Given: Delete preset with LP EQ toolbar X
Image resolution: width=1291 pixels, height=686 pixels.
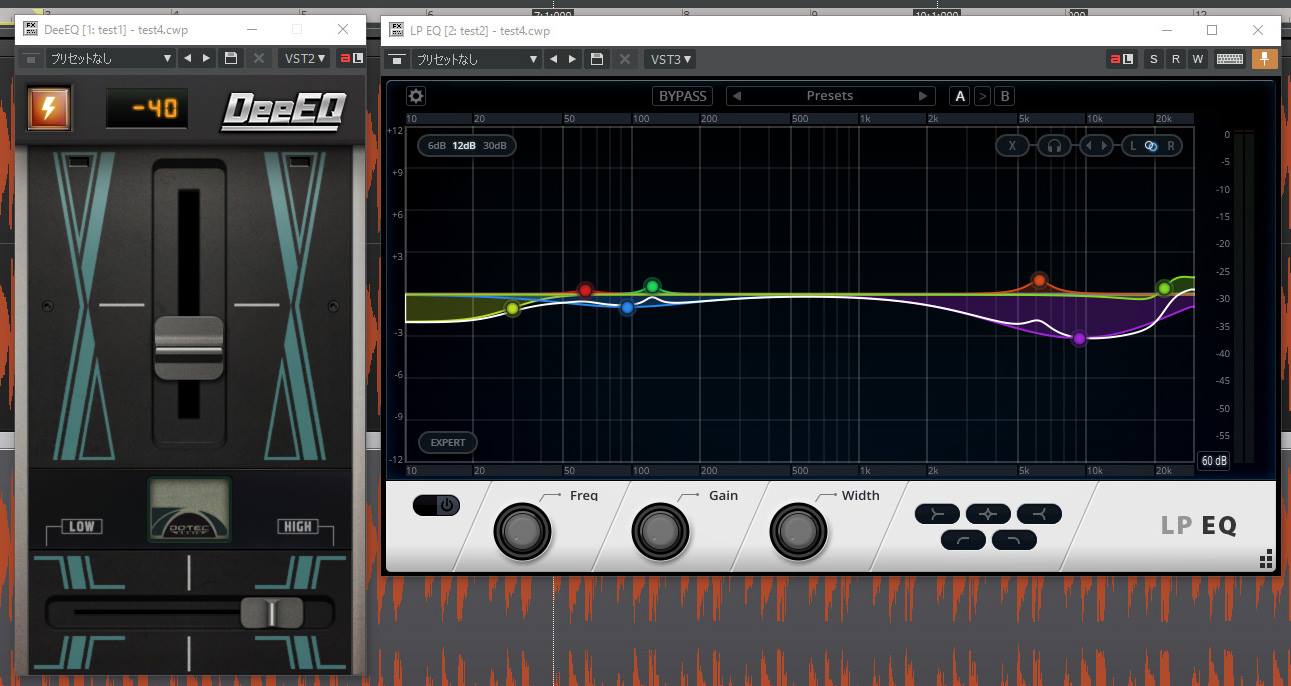Looking at the screenshot, I should (625, 59).
